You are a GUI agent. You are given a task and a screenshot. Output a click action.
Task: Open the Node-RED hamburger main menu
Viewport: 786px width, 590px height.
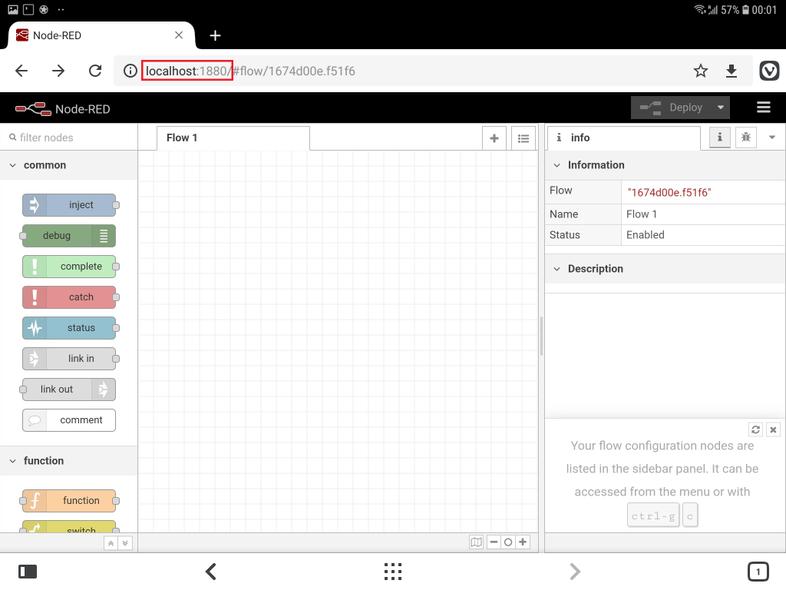[764, 108]
